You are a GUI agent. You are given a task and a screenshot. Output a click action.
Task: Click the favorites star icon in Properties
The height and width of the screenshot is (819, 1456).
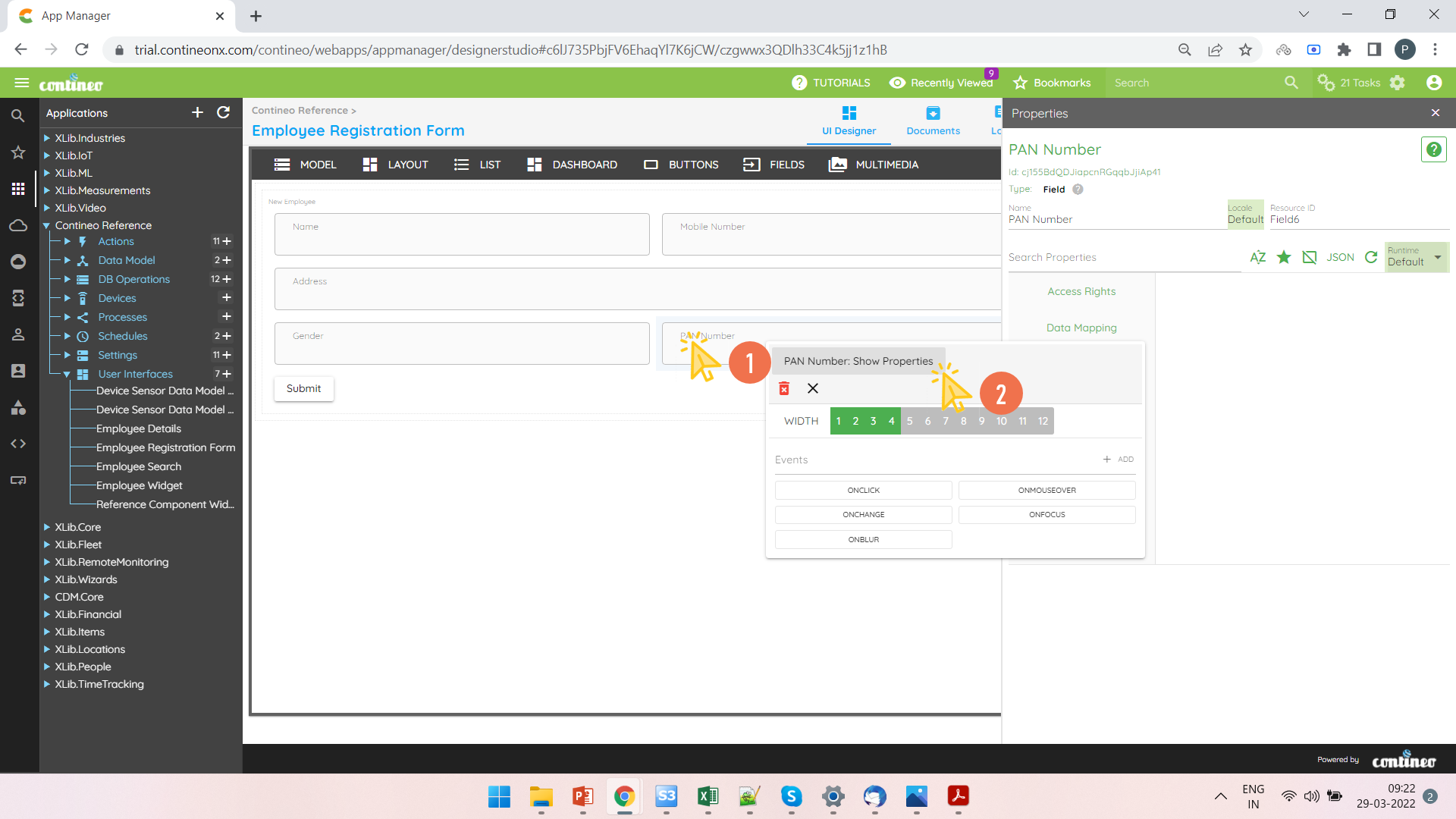pyautogui.click(x=1284, y=257)
